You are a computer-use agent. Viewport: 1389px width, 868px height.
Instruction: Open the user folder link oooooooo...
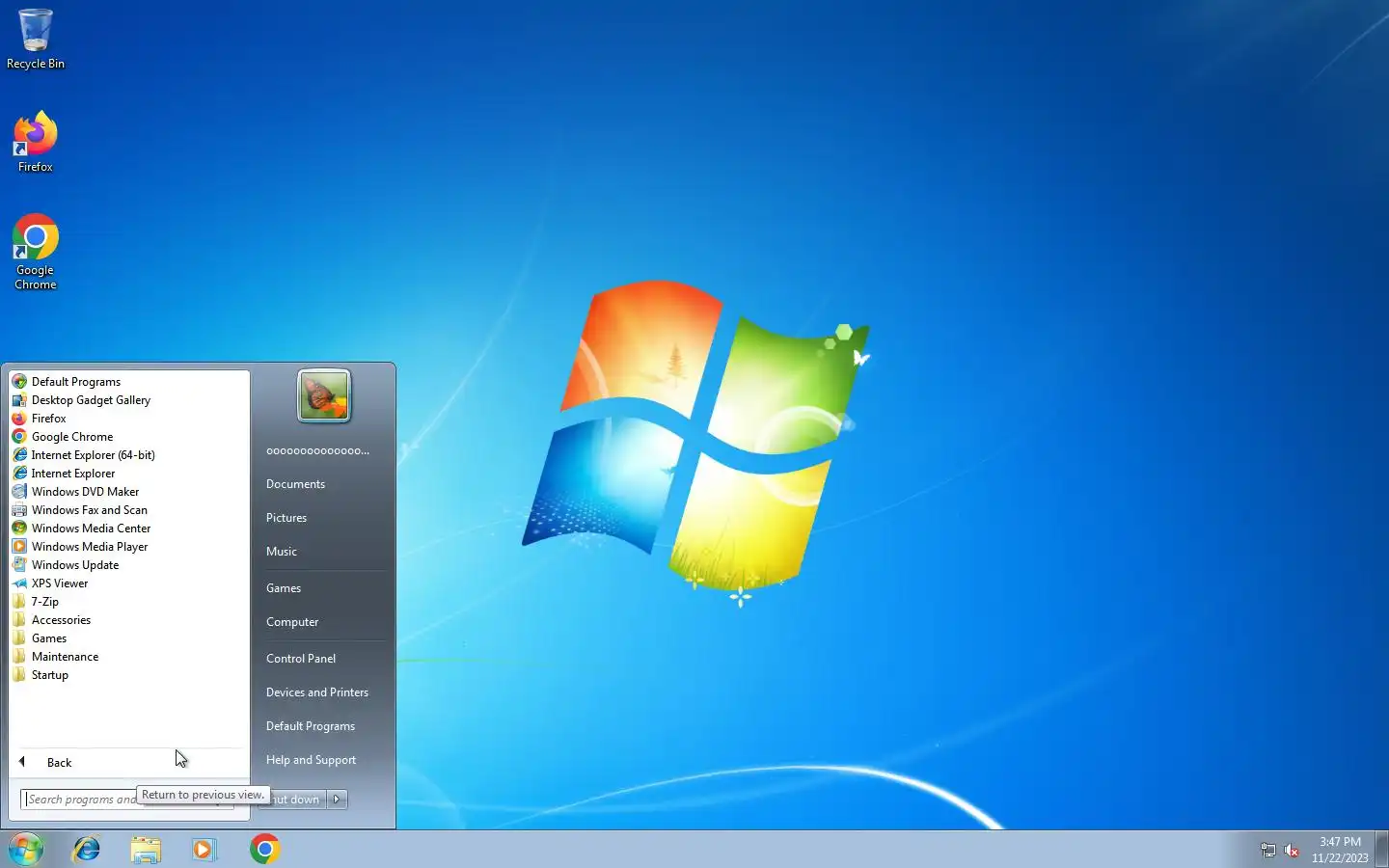click(x=317, y=450)
